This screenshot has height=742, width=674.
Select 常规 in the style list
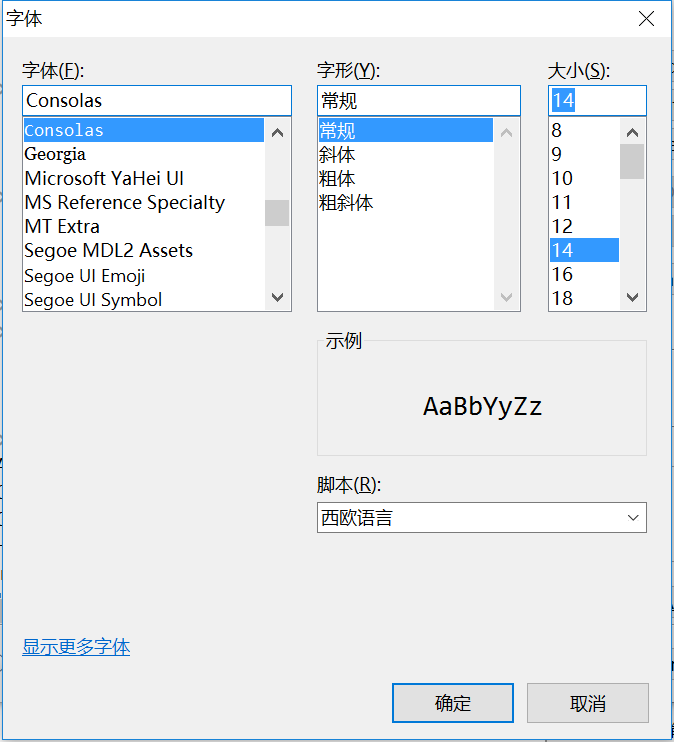[406, 130]
